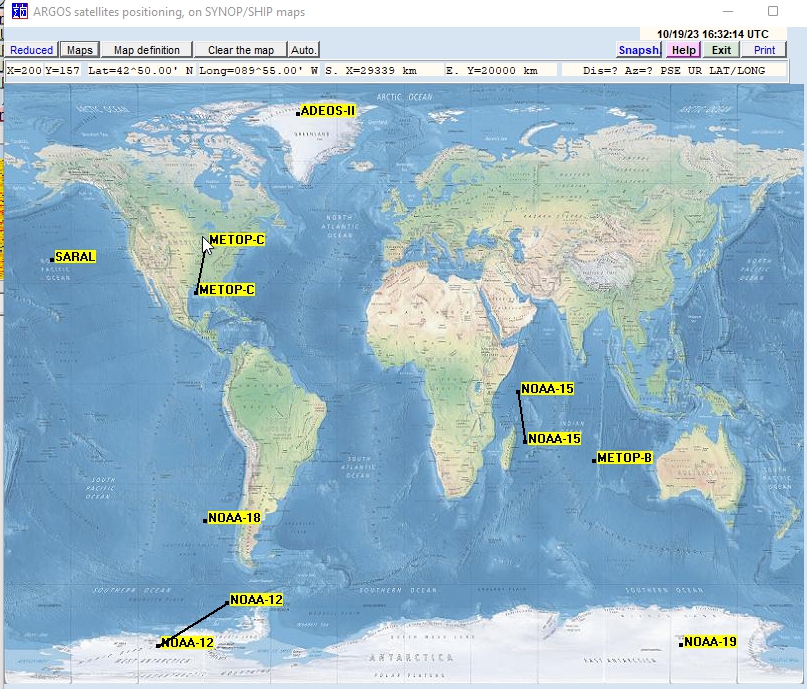Click the S. X=29339 km readout

pos(382,70)
